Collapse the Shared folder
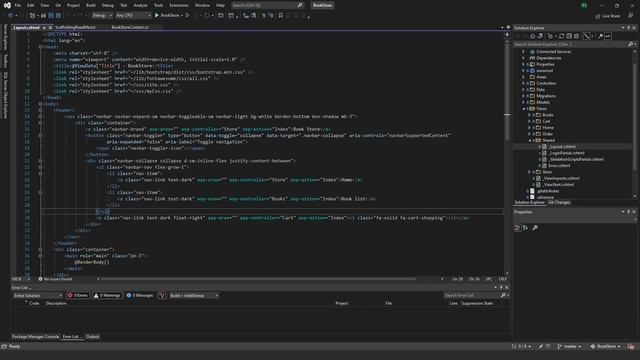Screen dimensions: 640x360 pos(530,140)
